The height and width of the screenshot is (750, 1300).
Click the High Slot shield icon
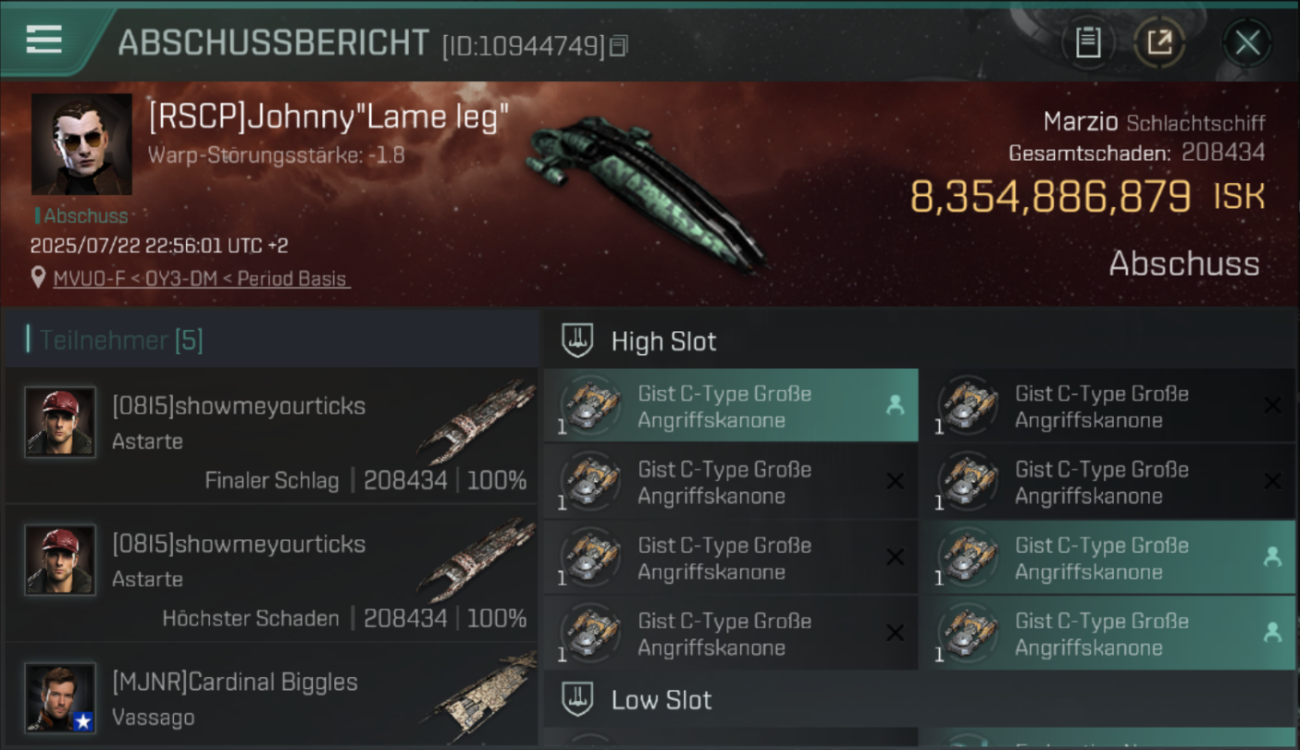point(577,341)
